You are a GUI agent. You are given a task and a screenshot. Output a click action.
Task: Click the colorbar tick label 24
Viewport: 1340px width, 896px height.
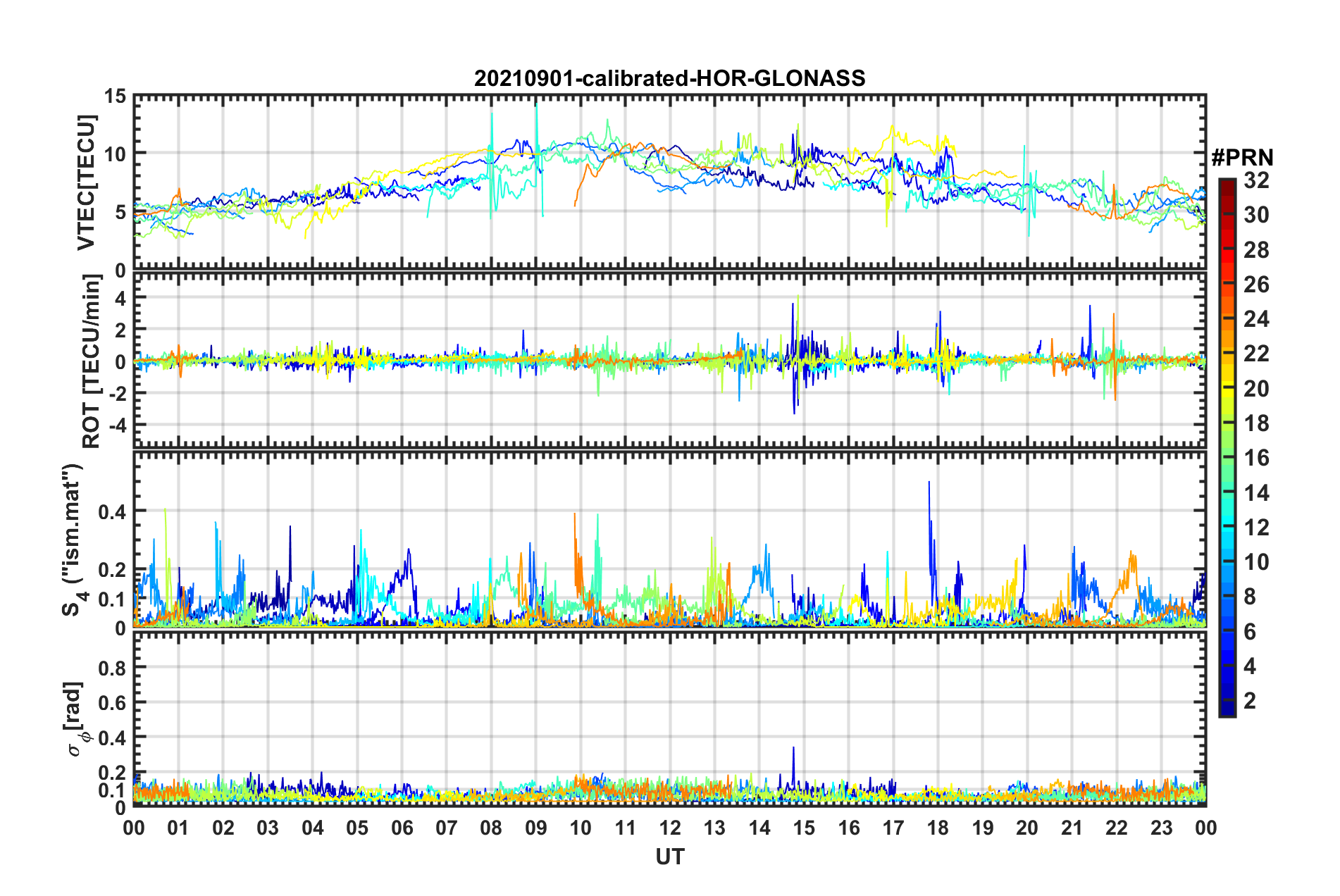(x=1255, y=320)
